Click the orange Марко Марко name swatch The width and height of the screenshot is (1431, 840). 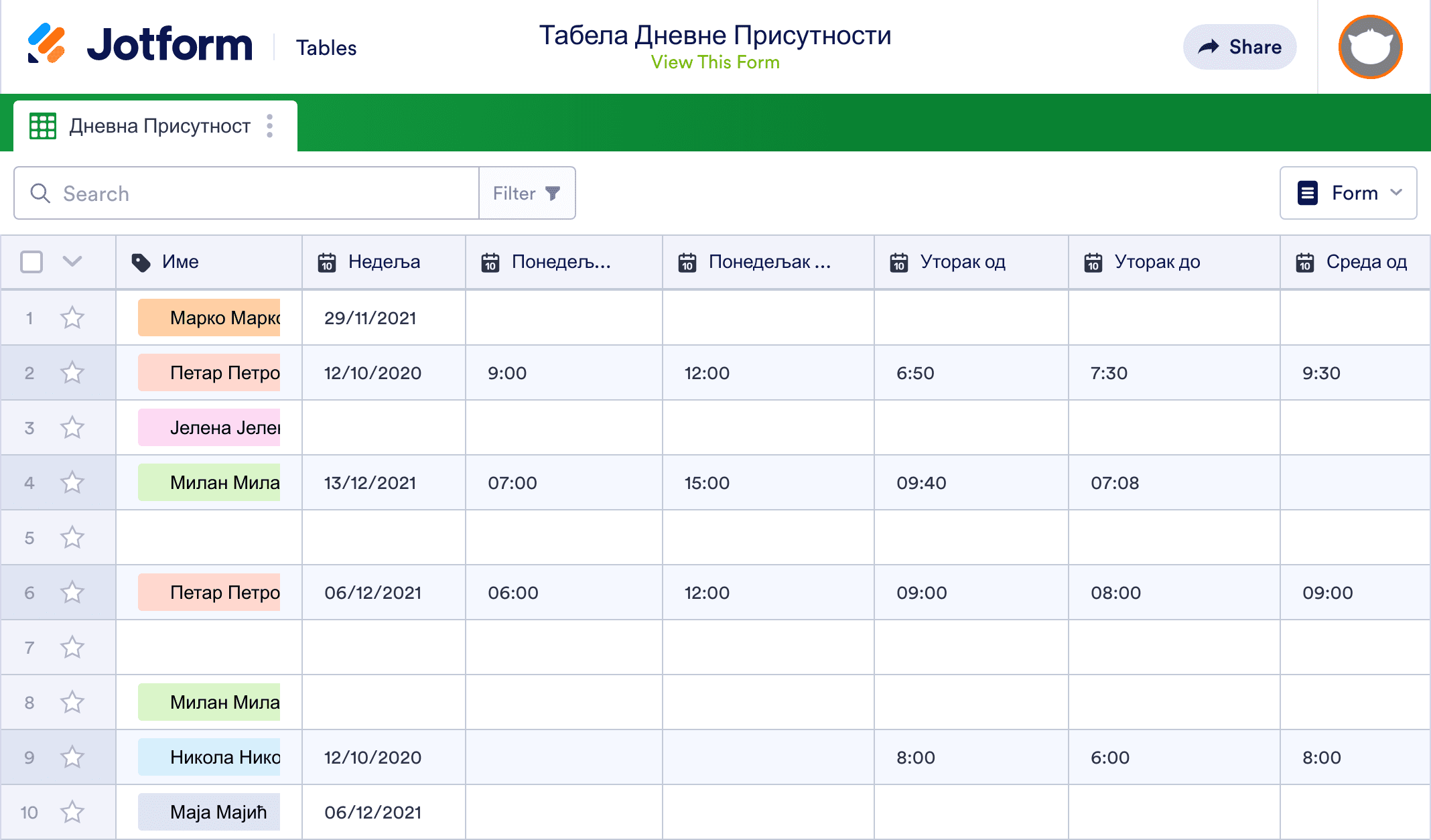coord(208,318)
